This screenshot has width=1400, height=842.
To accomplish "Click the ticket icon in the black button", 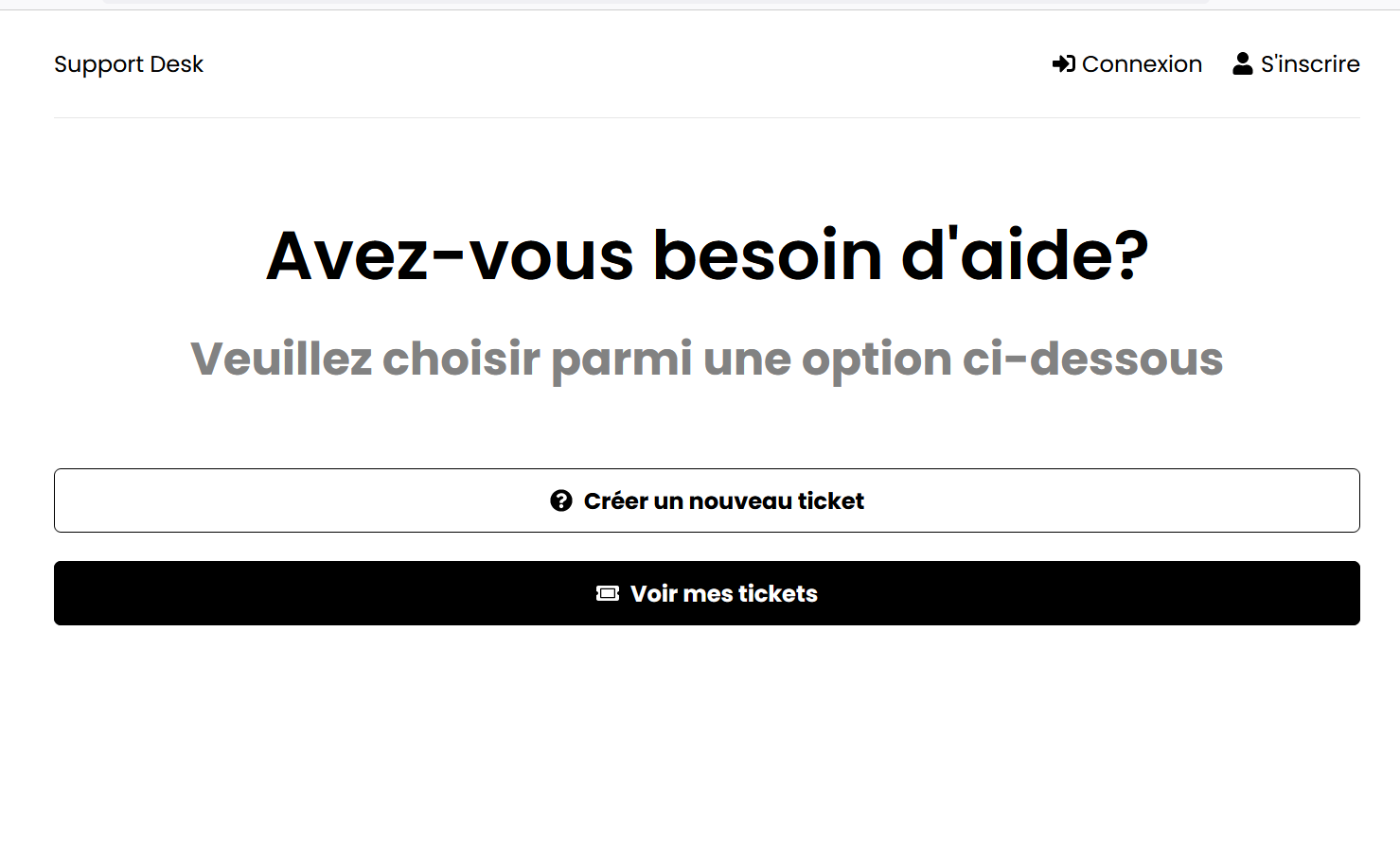I will [608, 593].
